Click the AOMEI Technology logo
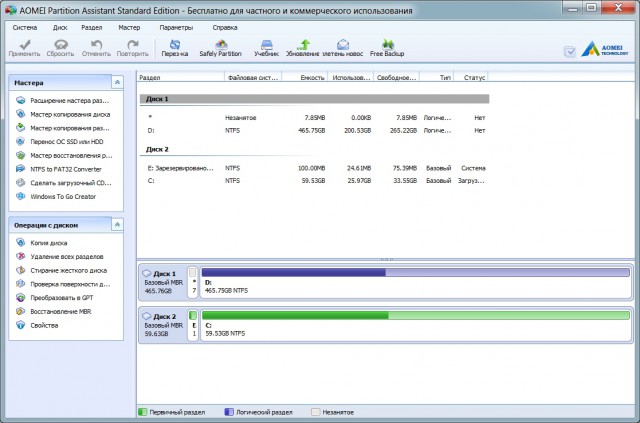 click(x=605, y=49)
